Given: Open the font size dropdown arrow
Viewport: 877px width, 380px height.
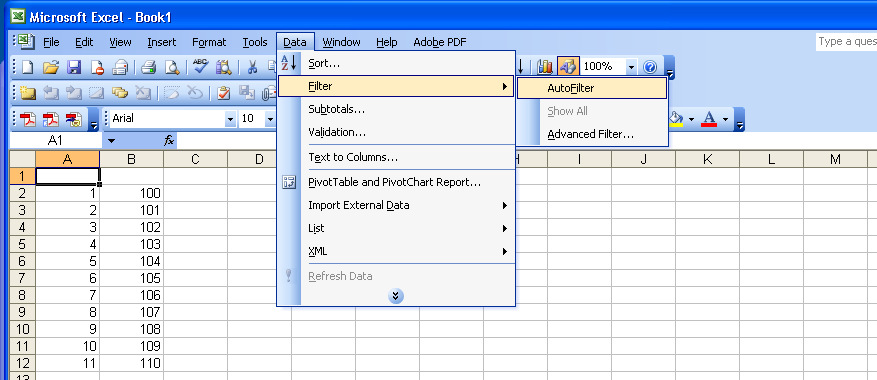Looking at the screenshot, I should coord(270,119).
